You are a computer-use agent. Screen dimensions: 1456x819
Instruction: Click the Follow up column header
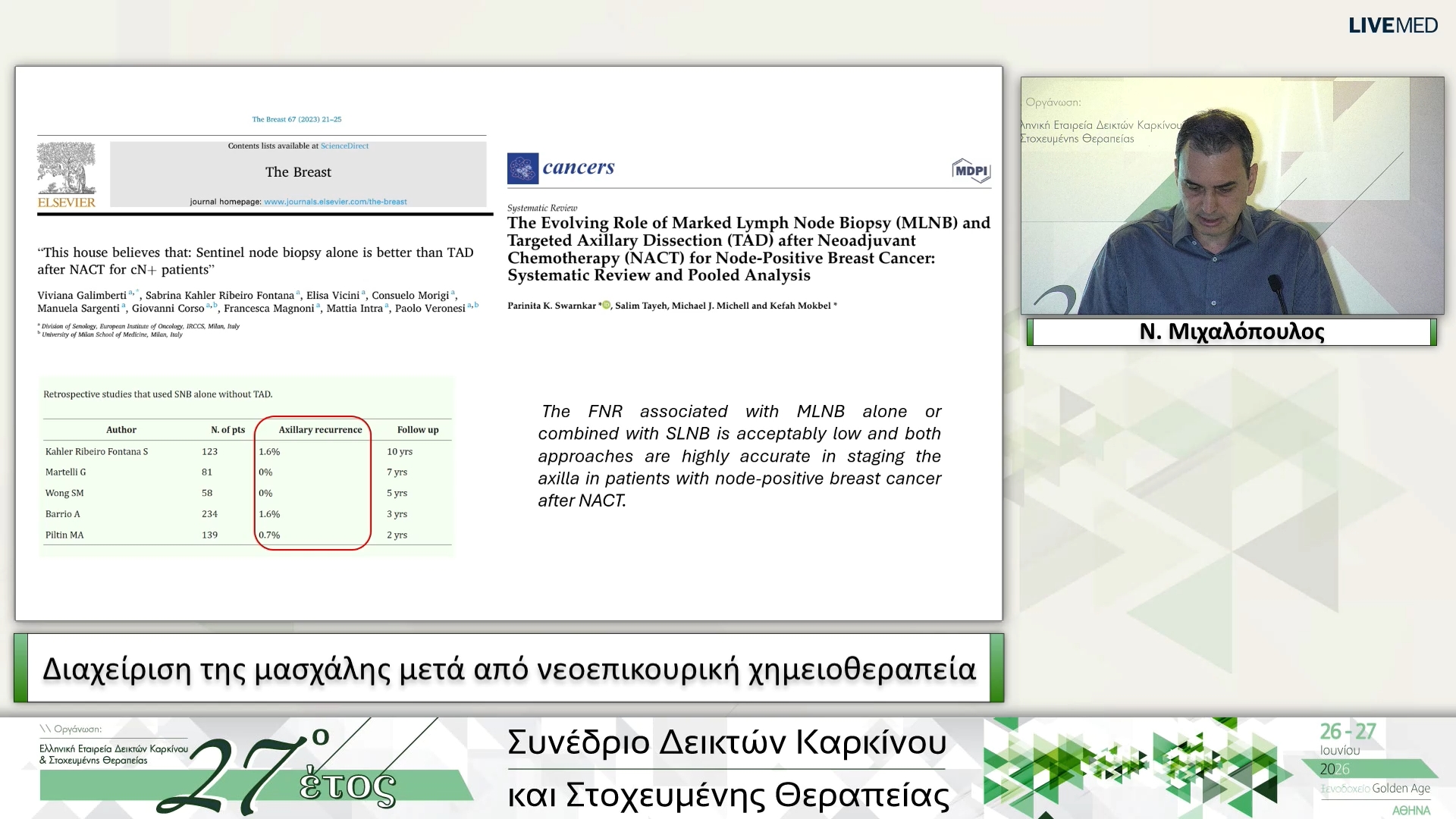[418, 429]
